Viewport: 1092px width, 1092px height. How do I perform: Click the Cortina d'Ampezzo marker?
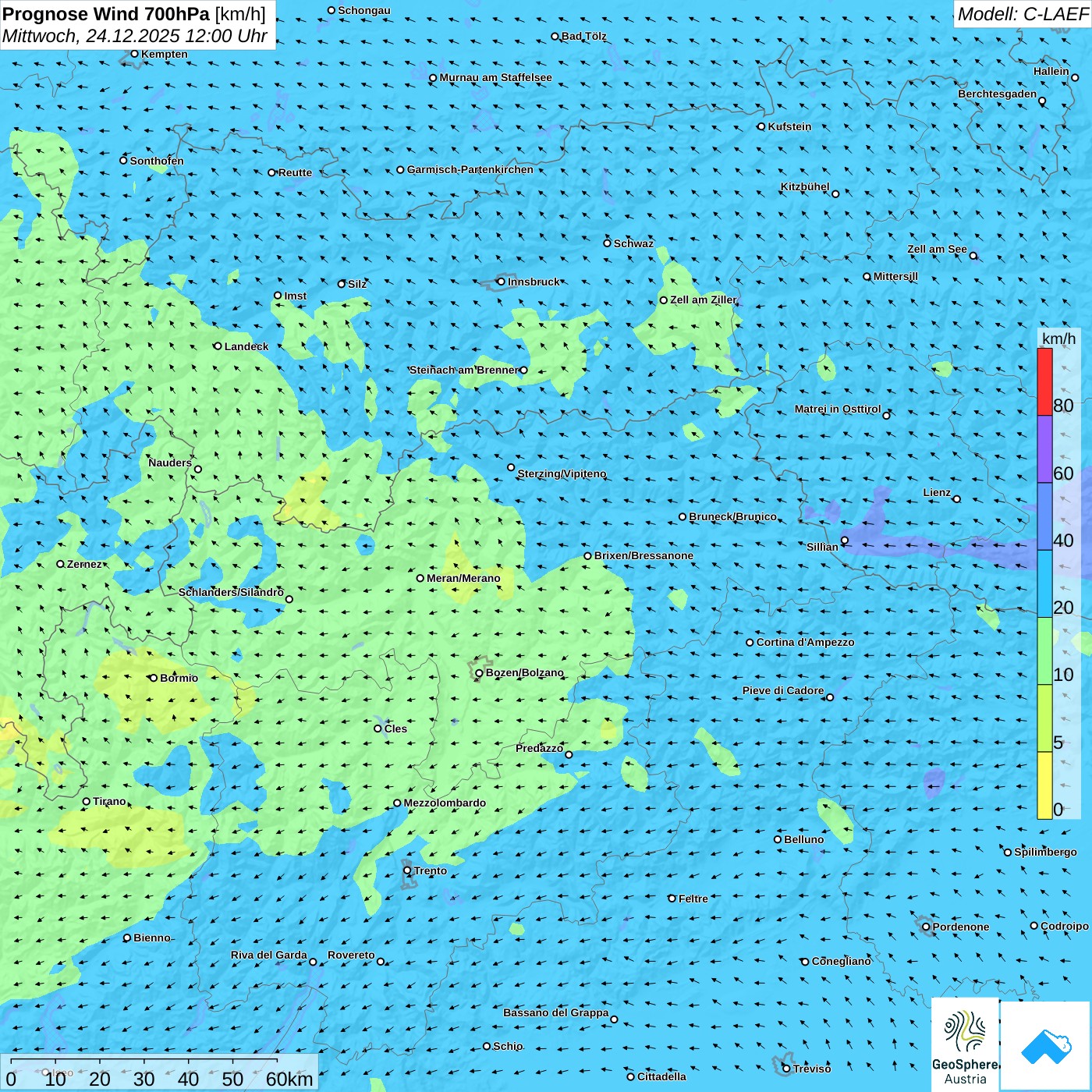tap(750, 643)
